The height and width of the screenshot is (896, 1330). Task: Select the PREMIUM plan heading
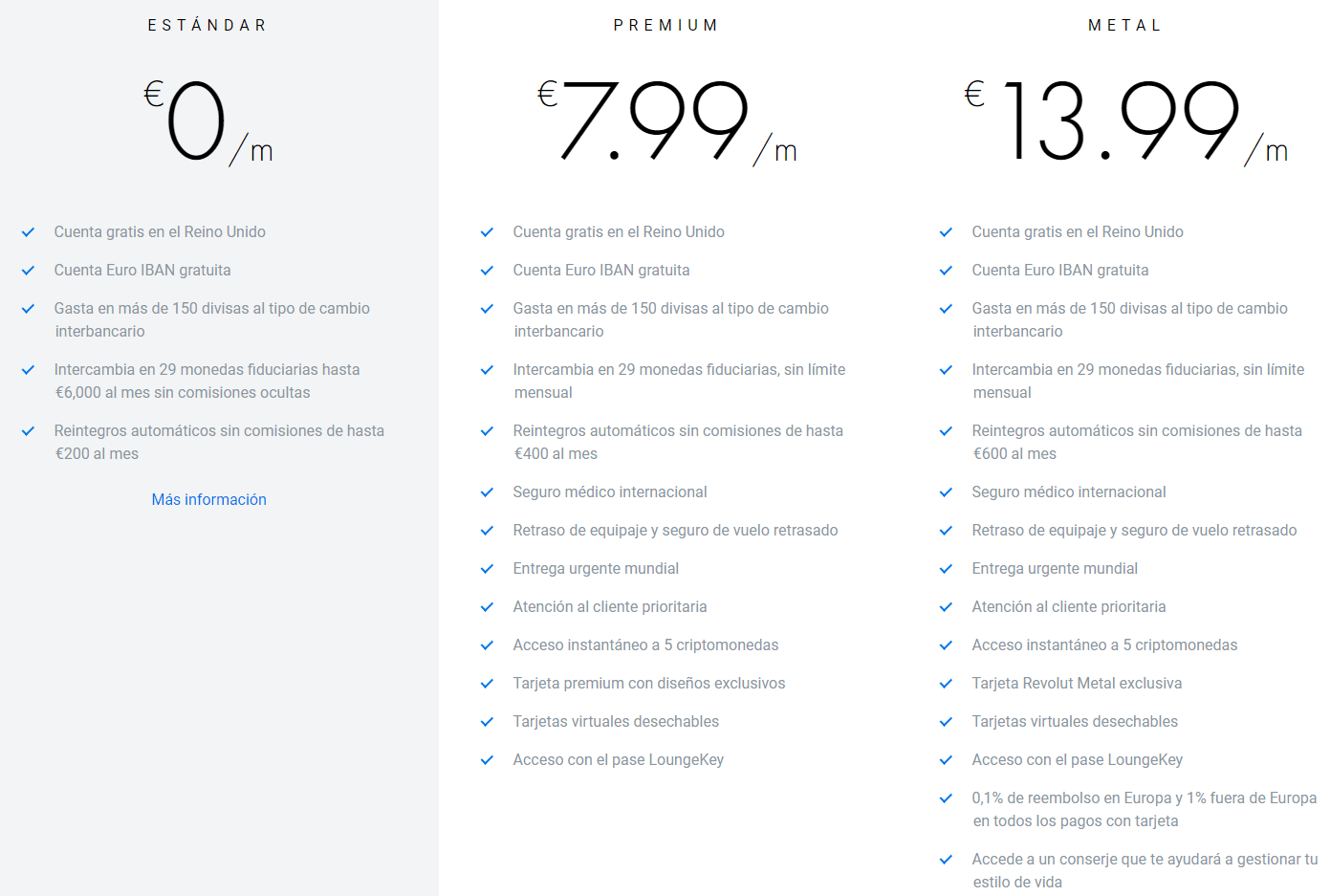pos(665,25)
